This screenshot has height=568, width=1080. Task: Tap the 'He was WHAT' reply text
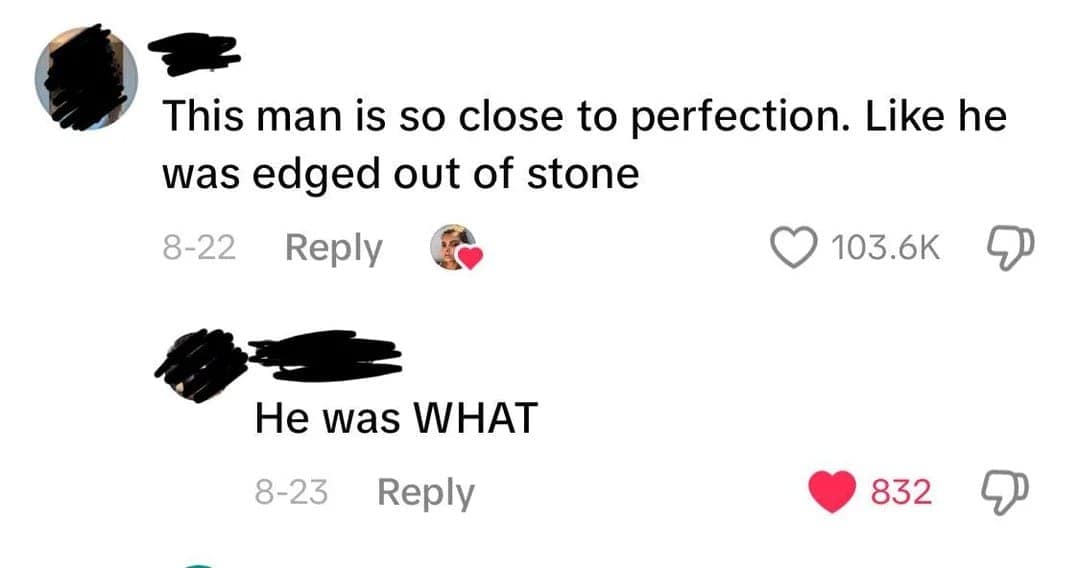[396, 418]
